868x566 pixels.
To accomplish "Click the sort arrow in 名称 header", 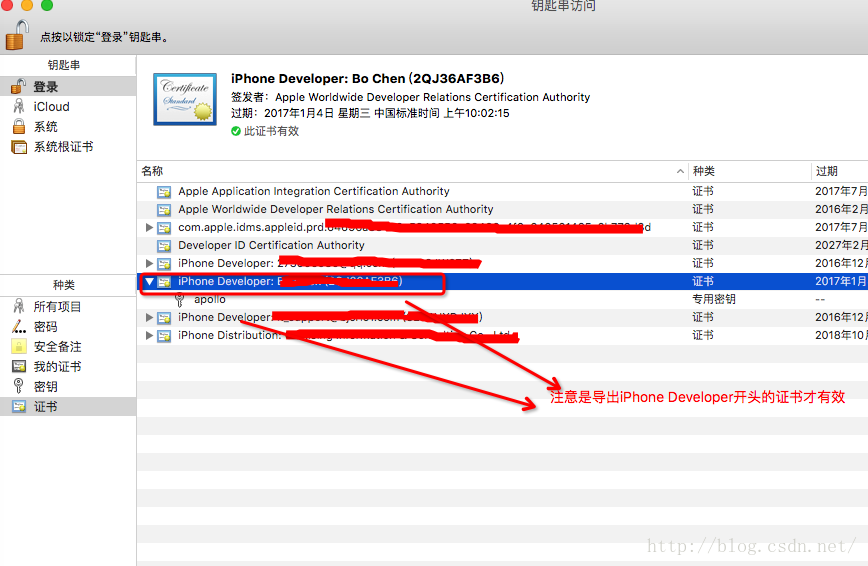I will tap(680, 171).
